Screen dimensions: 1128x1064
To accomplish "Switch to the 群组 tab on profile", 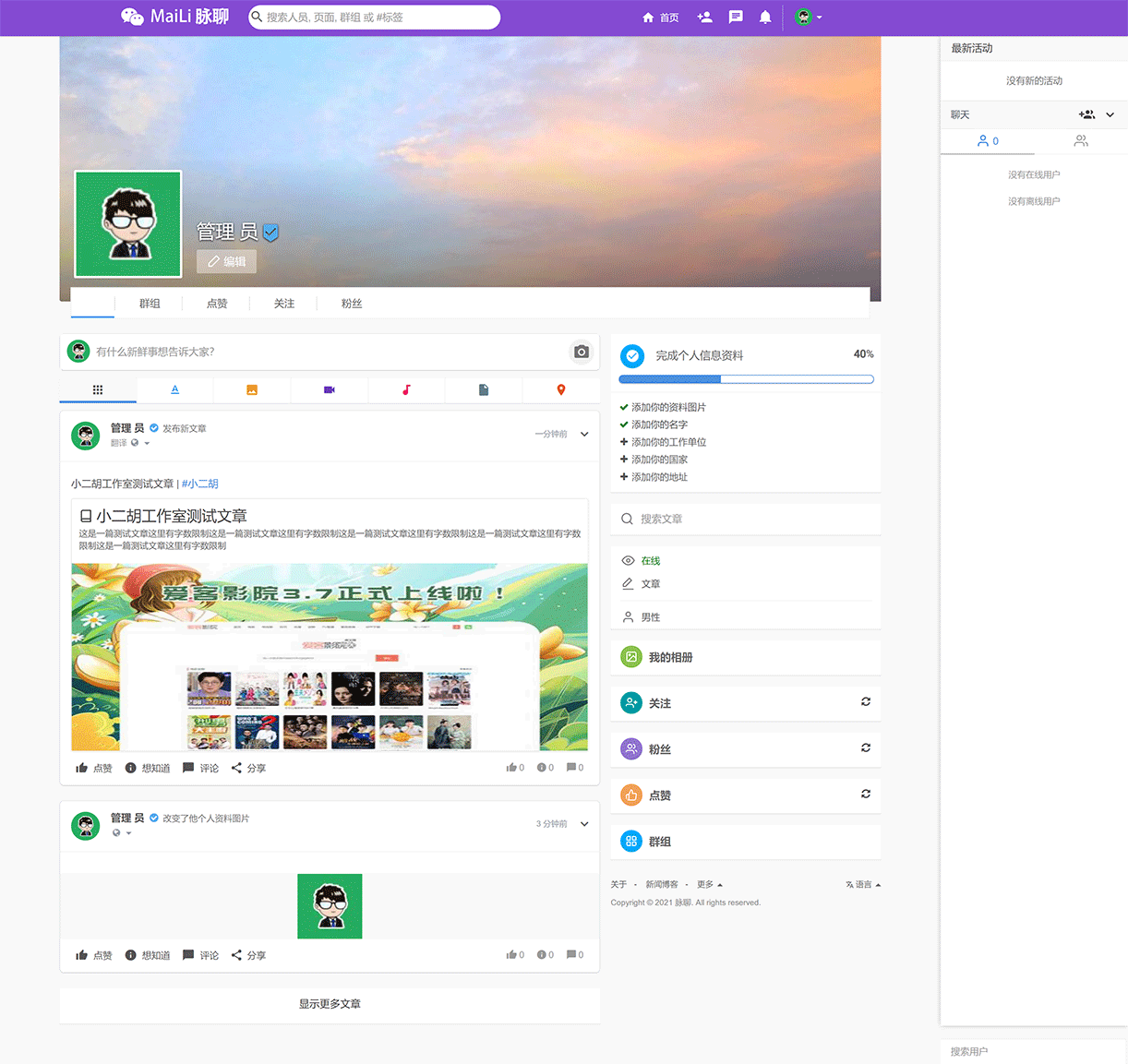I will click(149, 303).
